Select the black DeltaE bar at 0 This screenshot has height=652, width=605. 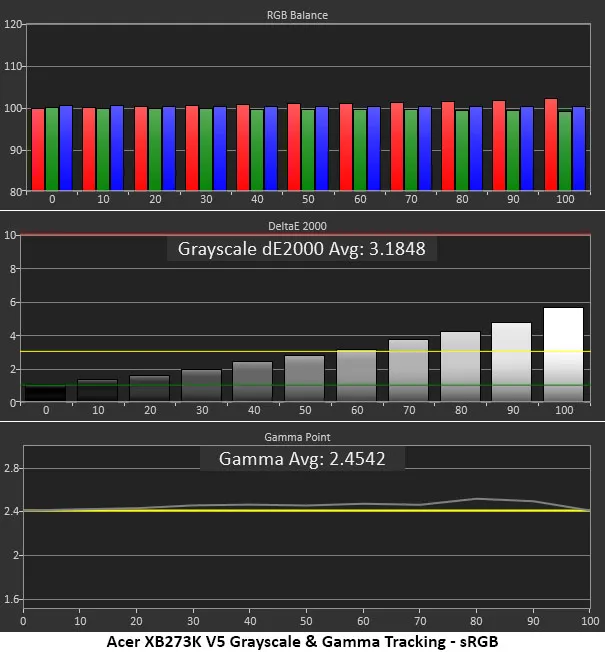coord(45,394)
